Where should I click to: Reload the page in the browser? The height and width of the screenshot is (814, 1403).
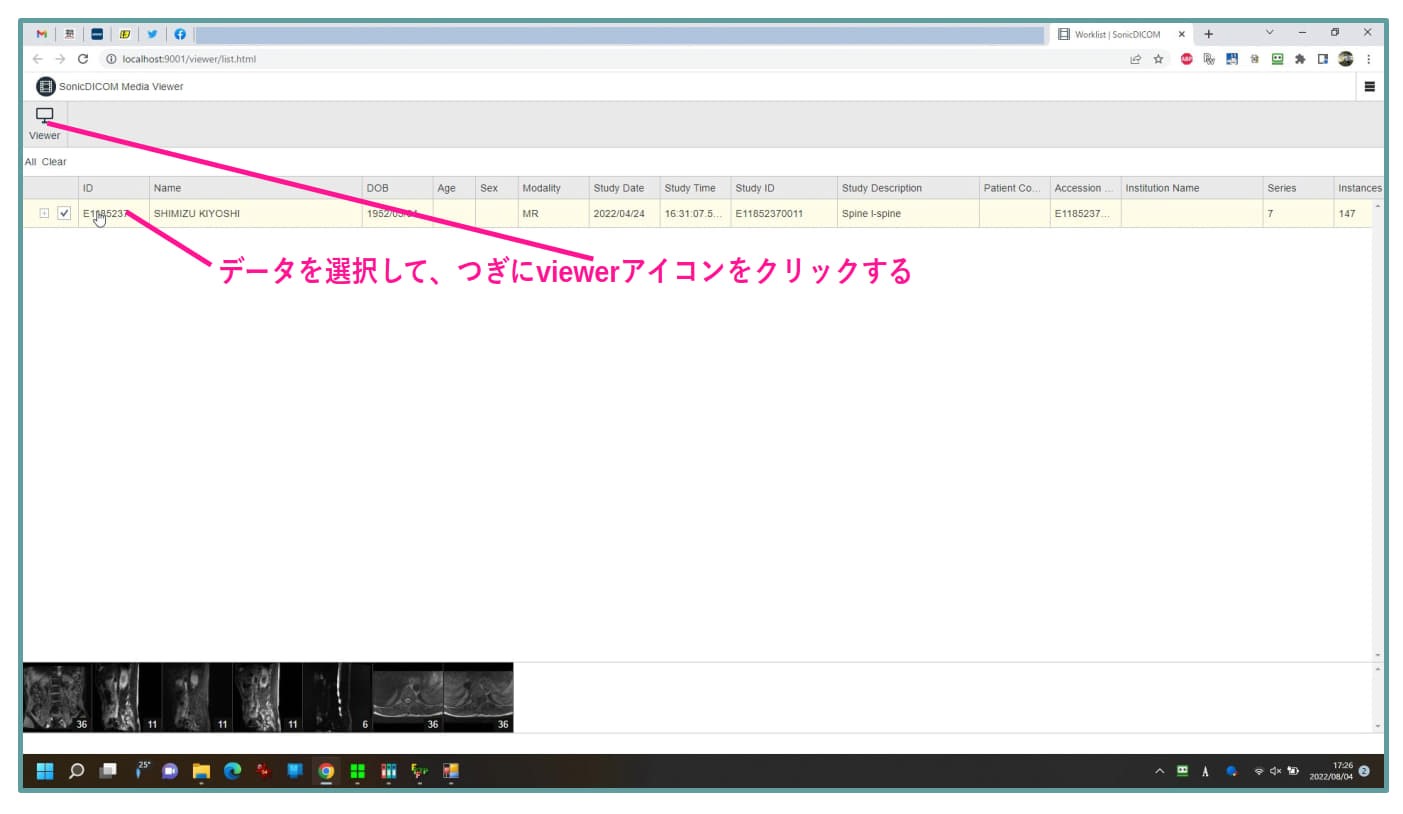[83, 59]
